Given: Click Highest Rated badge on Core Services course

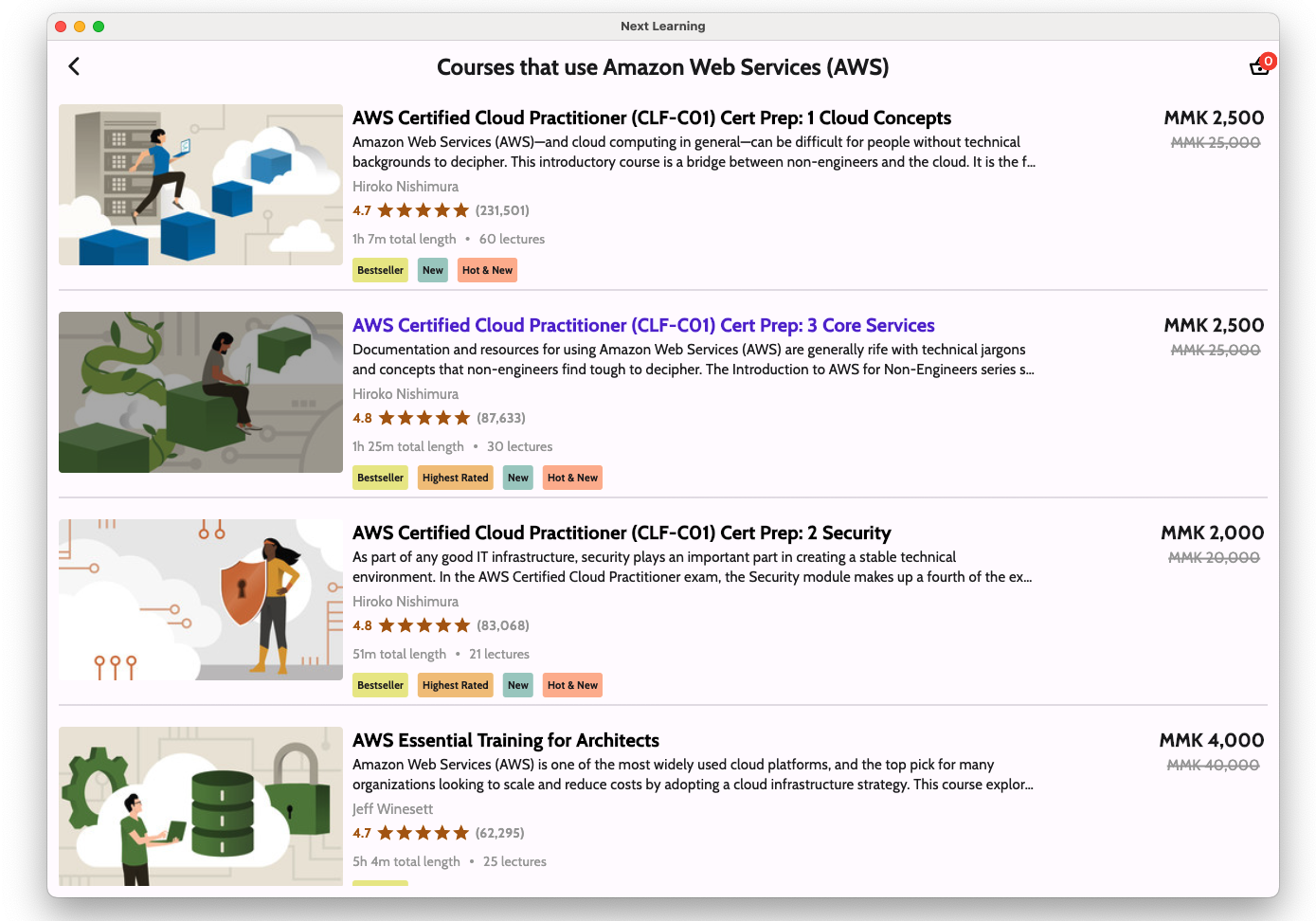Looking at the screenshot, I should 455,478.
